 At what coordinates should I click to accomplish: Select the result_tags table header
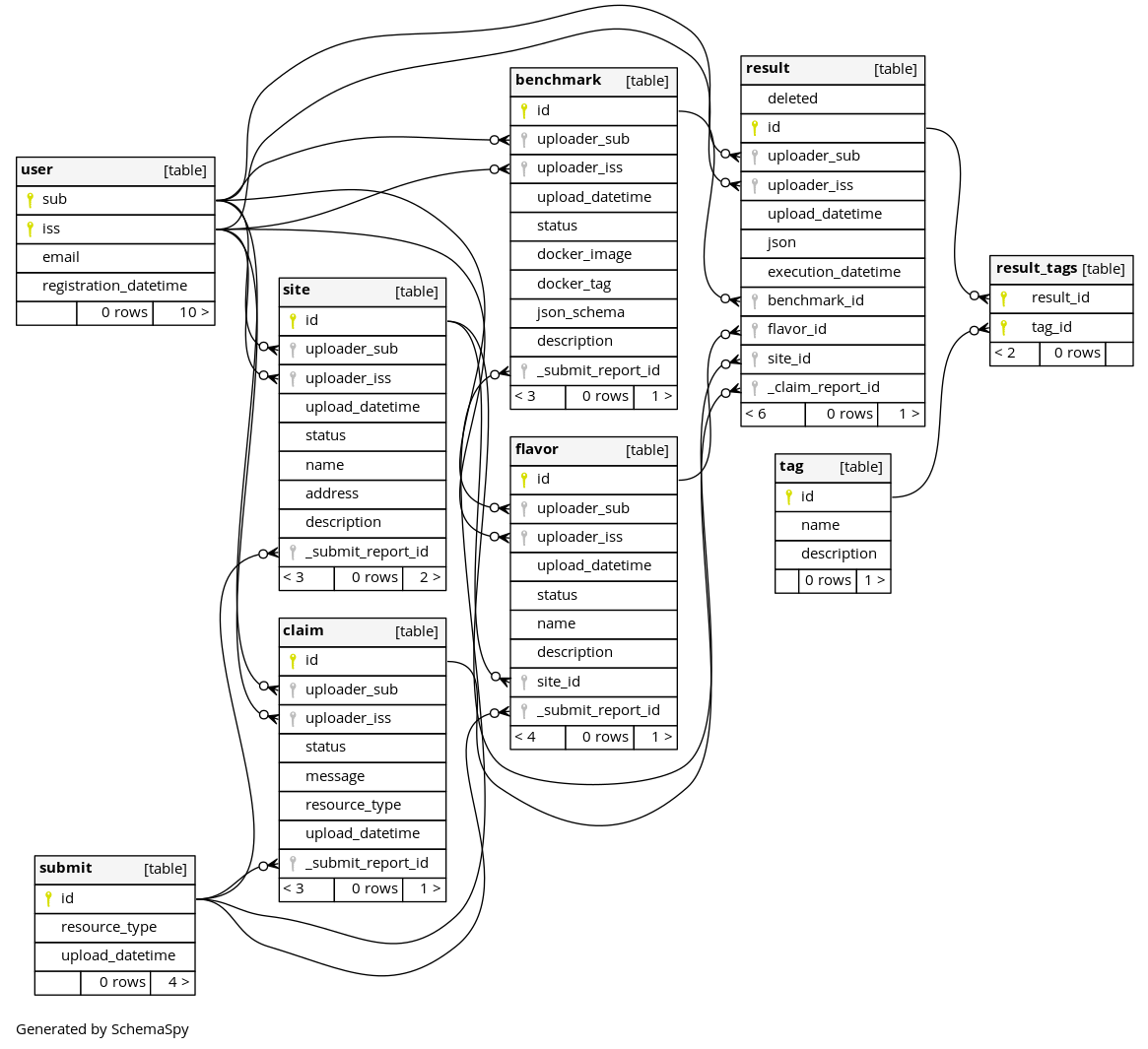point(1061,269)
